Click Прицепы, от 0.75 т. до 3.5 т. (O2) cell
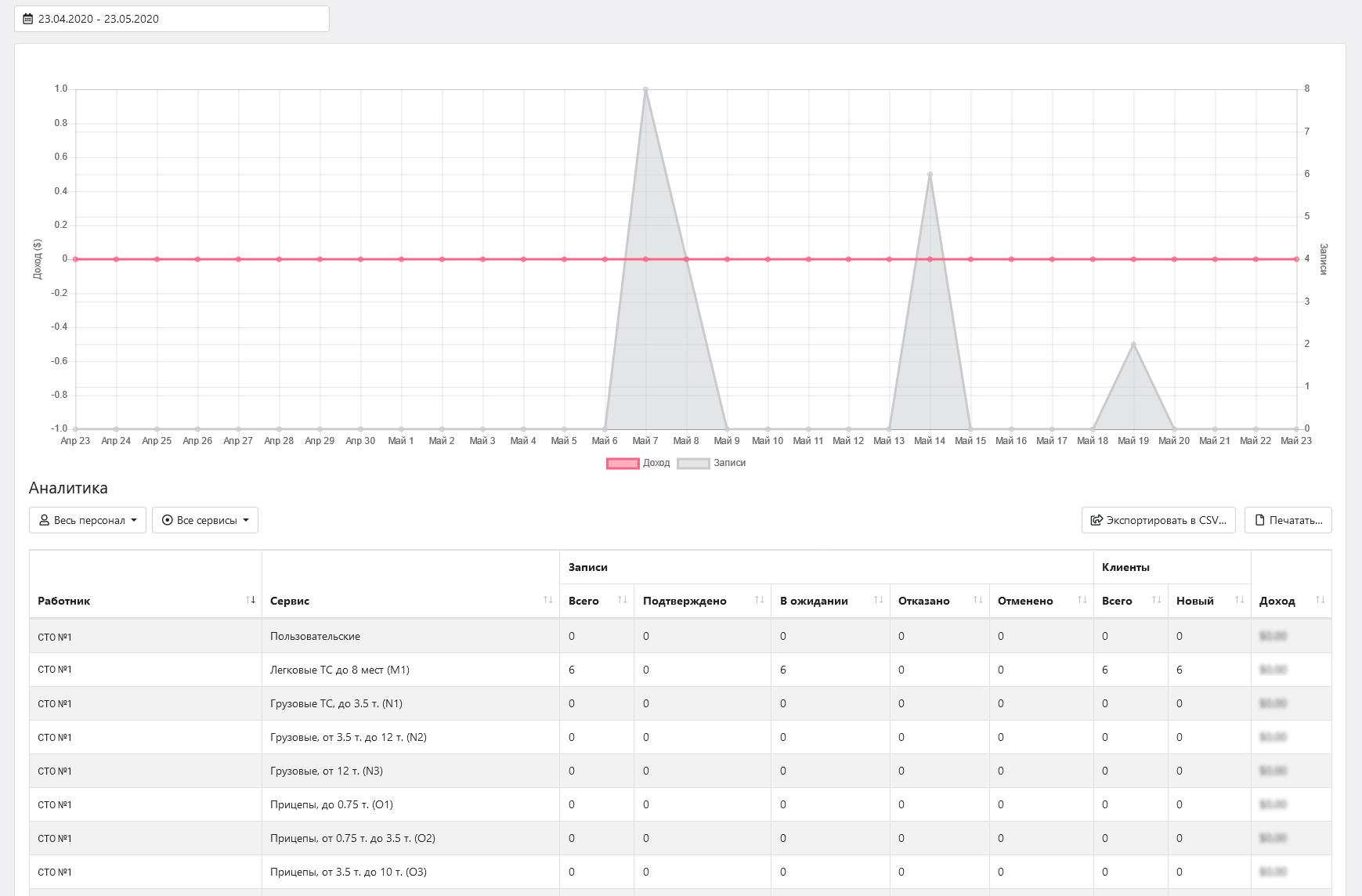Viewport: 1362px width, 896px height. (x=410, y=838)
